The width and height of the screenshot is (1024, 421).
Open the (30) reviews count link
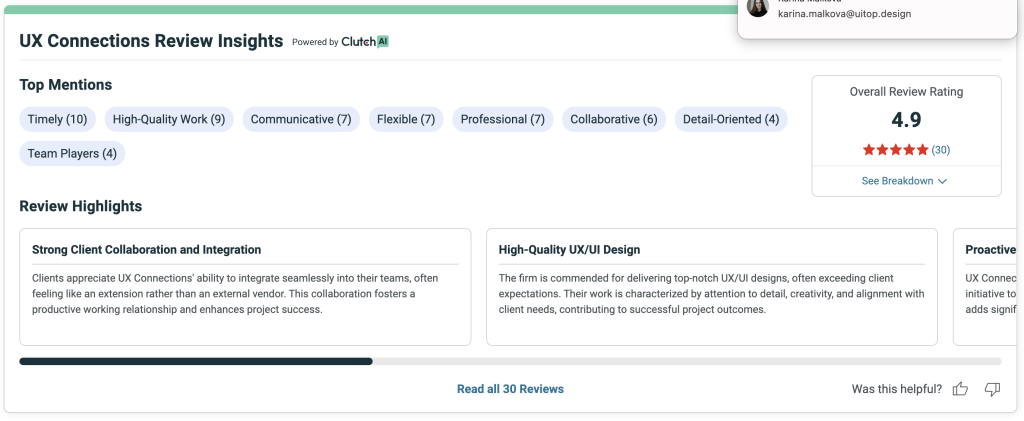pyautogui.click(x=940, y=150)
